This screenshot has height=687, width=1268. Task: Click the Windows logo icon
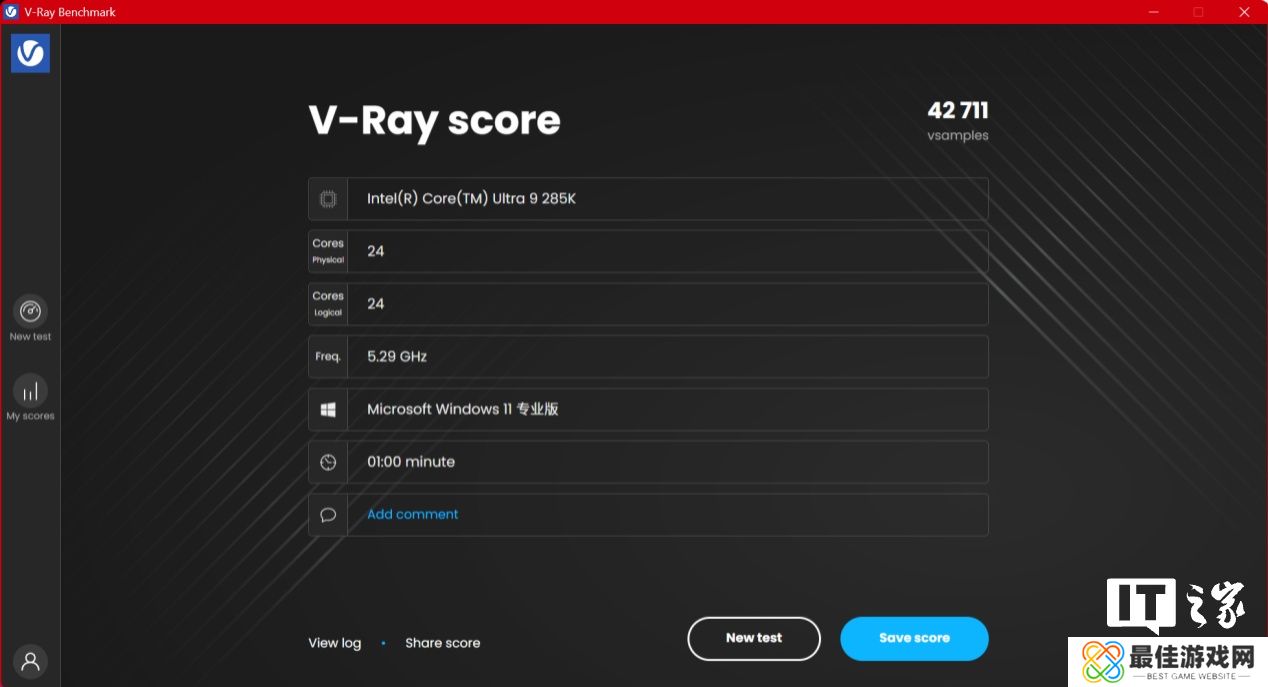327,410
